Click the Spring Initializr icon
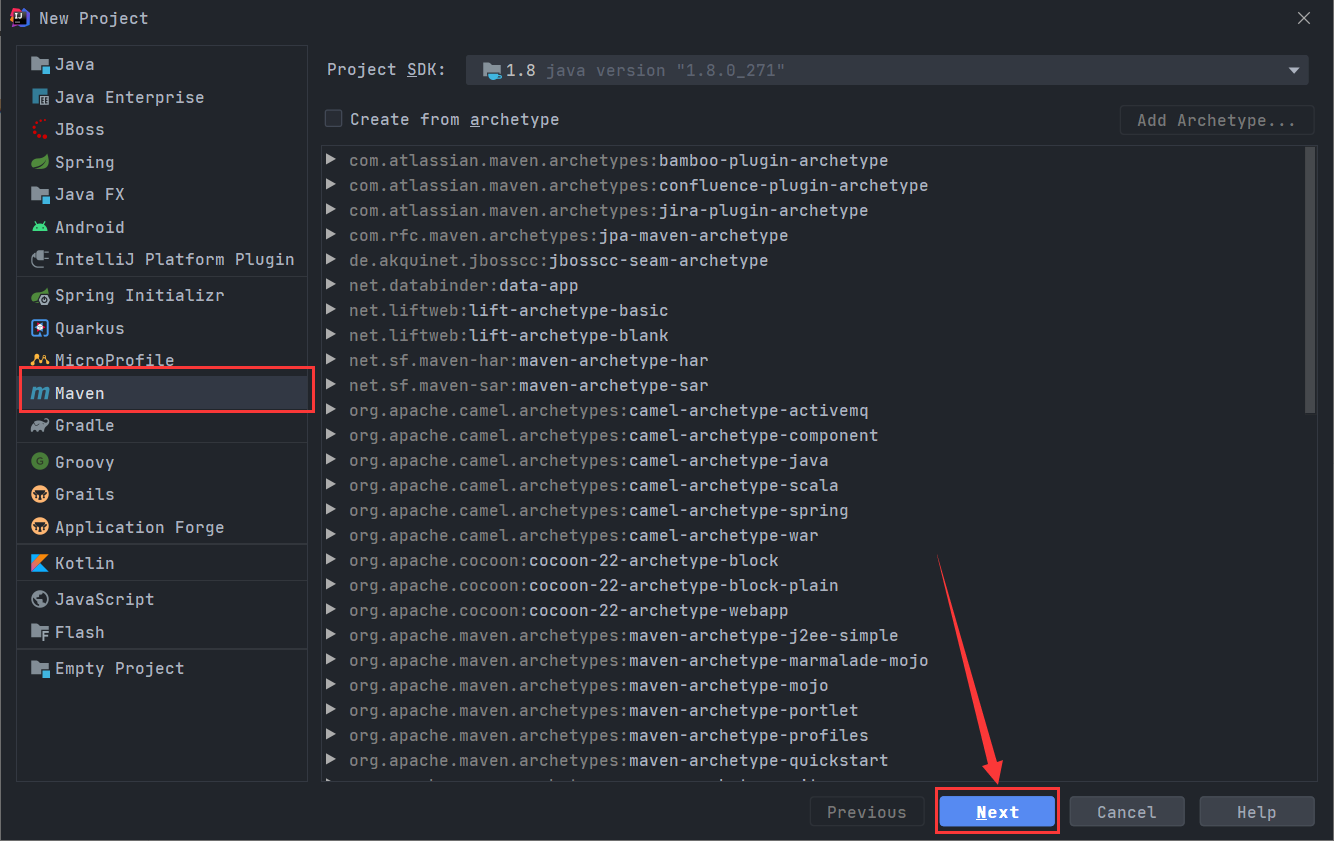 pos(40,296)
